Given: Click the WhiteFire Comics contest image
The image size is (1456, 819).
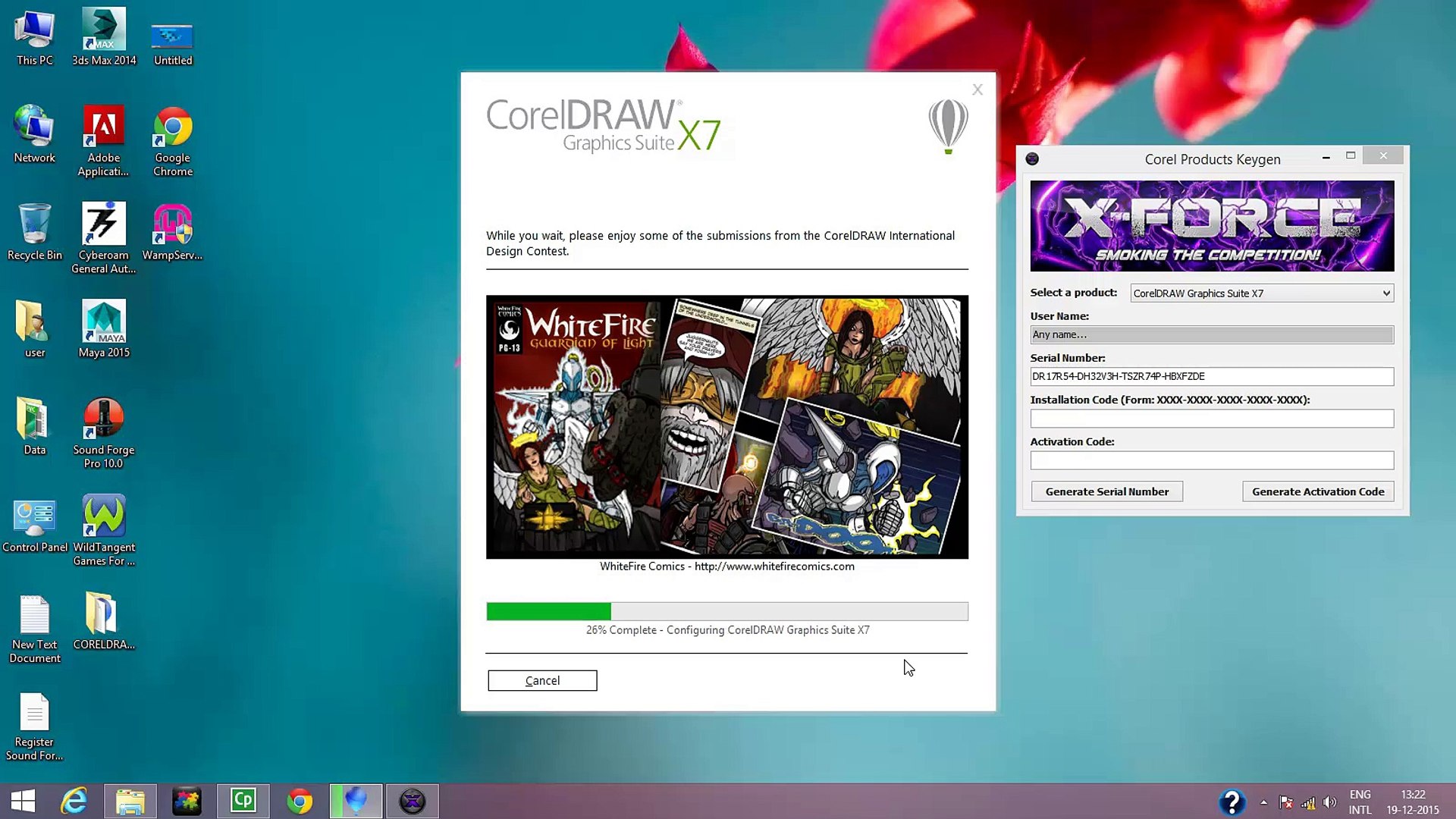Looking at the screenshot, I should [x=726, y=427].
